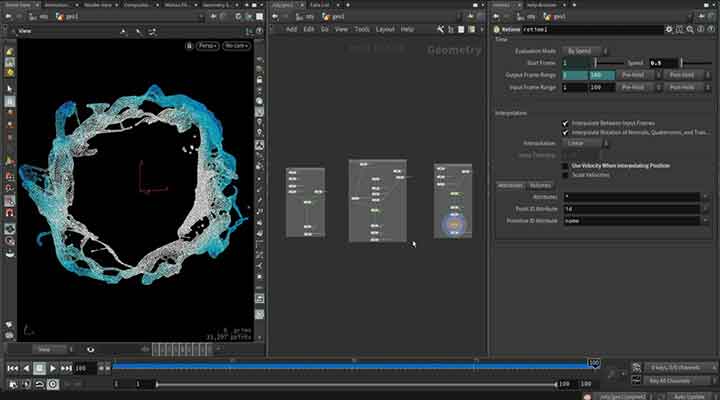Click the Attributes field containing asterisk
720x400 pixels.
[x=631, y=197]
